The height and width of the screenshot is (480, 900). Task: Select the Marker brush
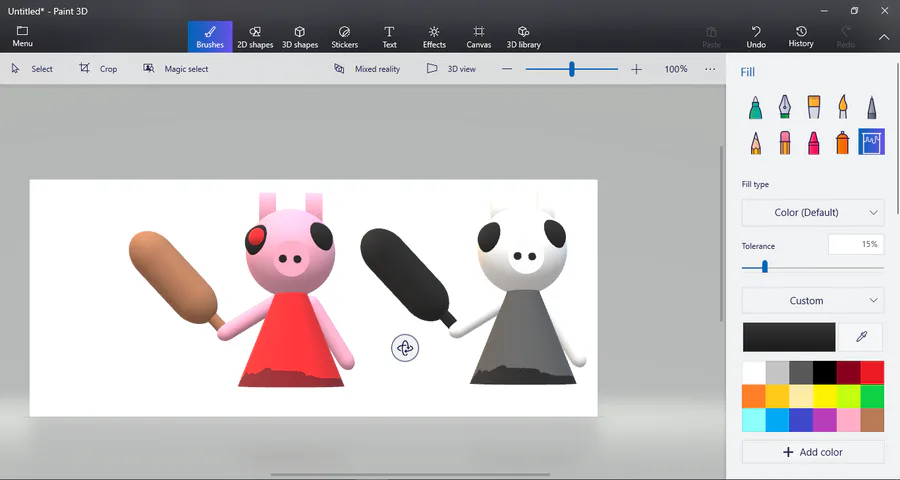(755, 107)
